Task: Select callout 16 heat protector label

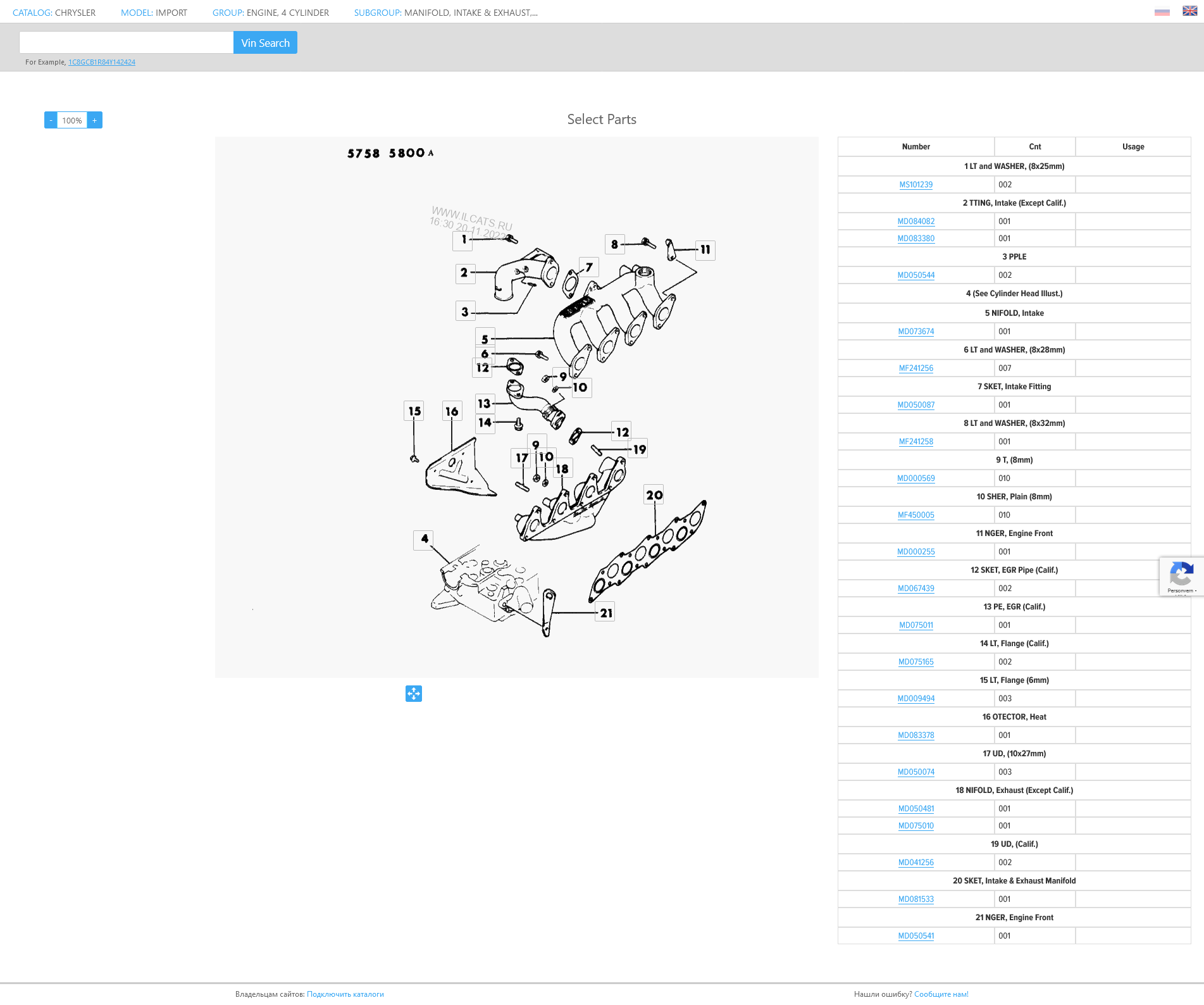Action: [452, 411]
